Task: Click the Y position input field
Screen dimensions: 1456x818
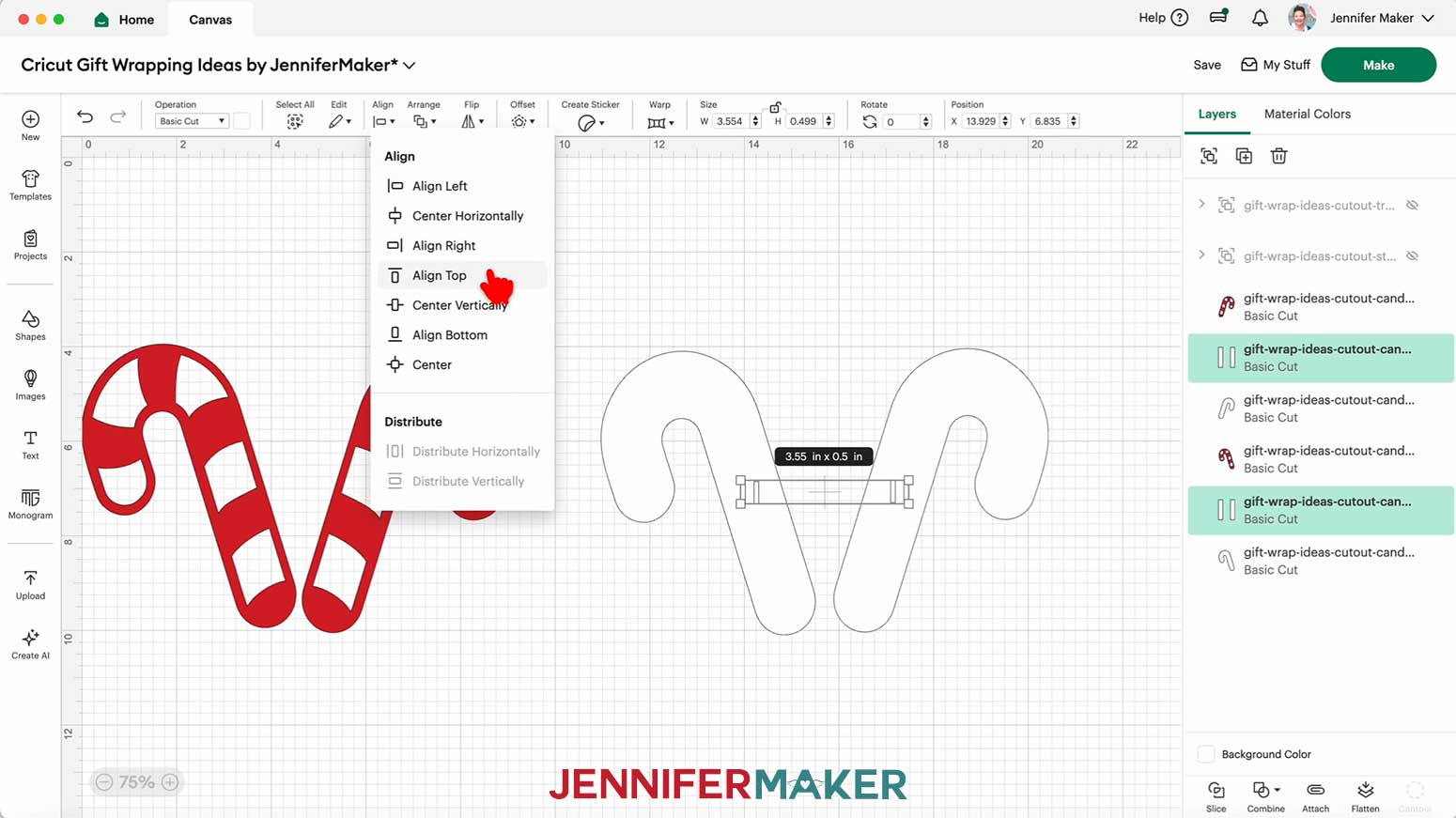Action: click(1048, 121)
